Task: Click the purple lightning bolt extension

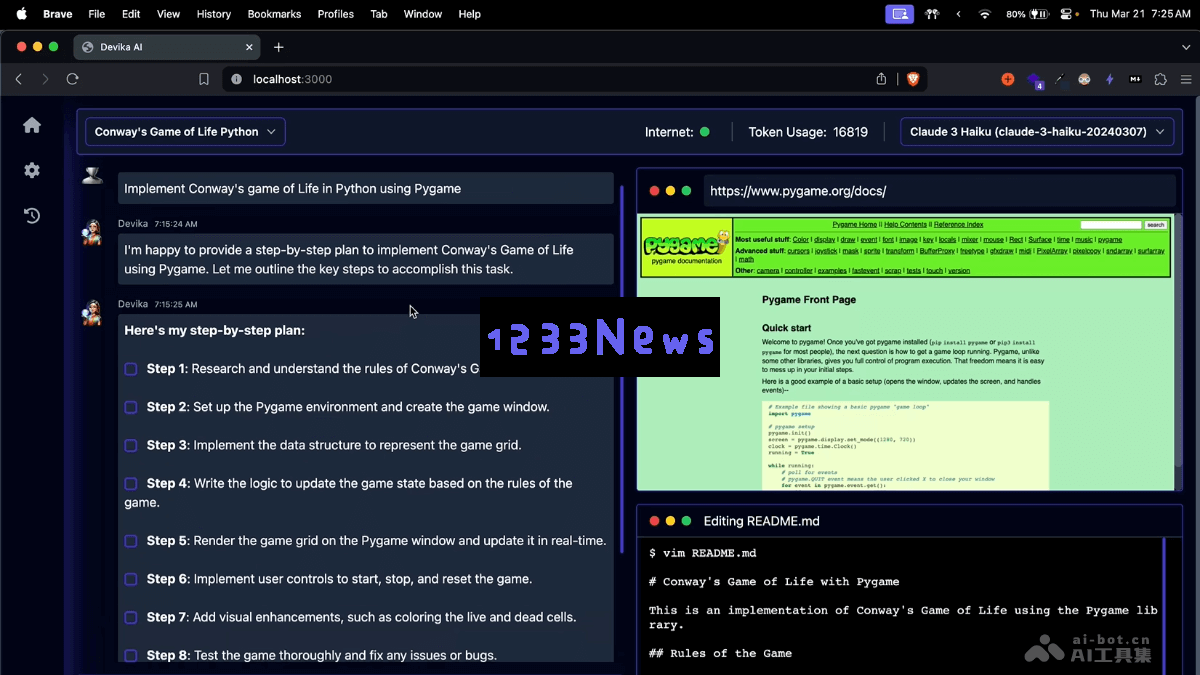Action: point(1109,79)
